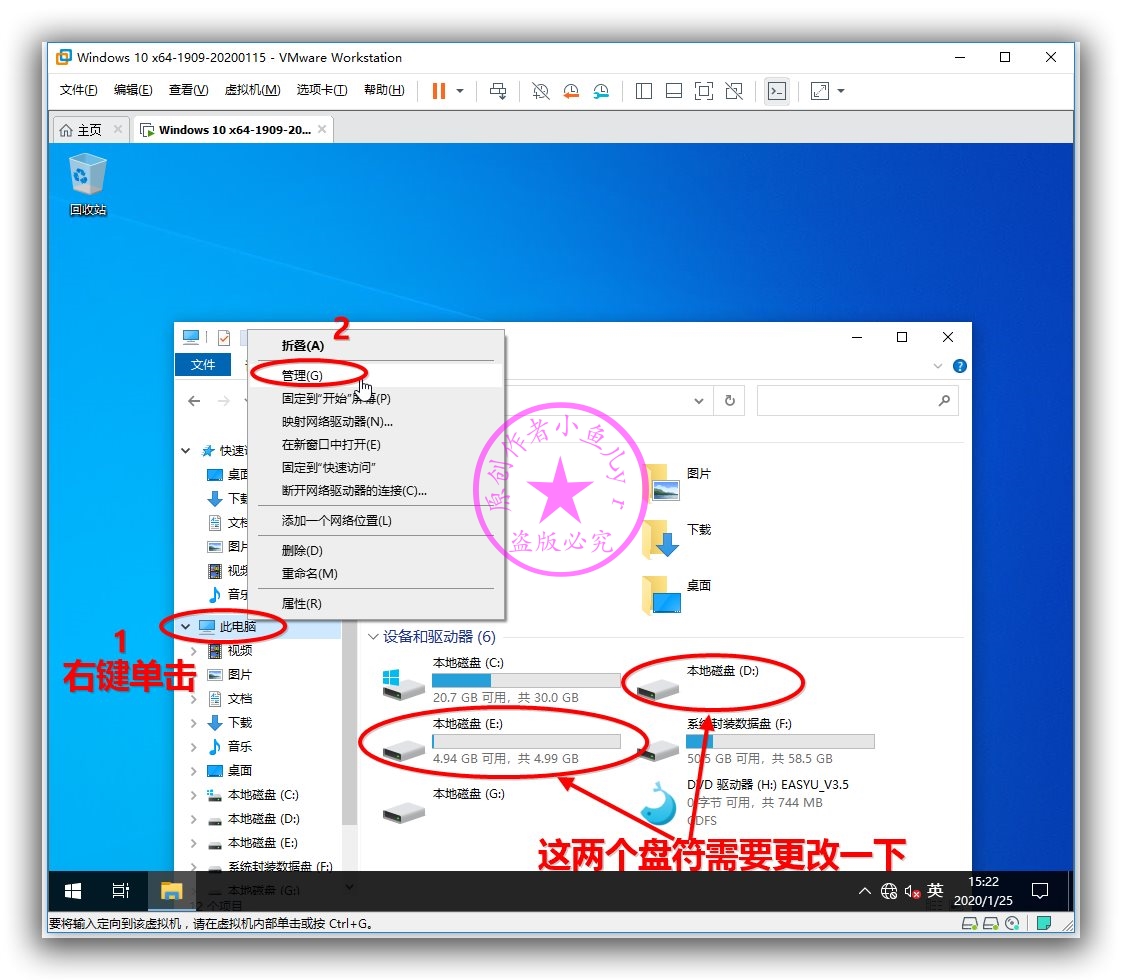This screenshot has height=980, width=1122.
Task: Expand 本地磁盘 (C:) in the navigation tree
Action: (x=193, y=795)
